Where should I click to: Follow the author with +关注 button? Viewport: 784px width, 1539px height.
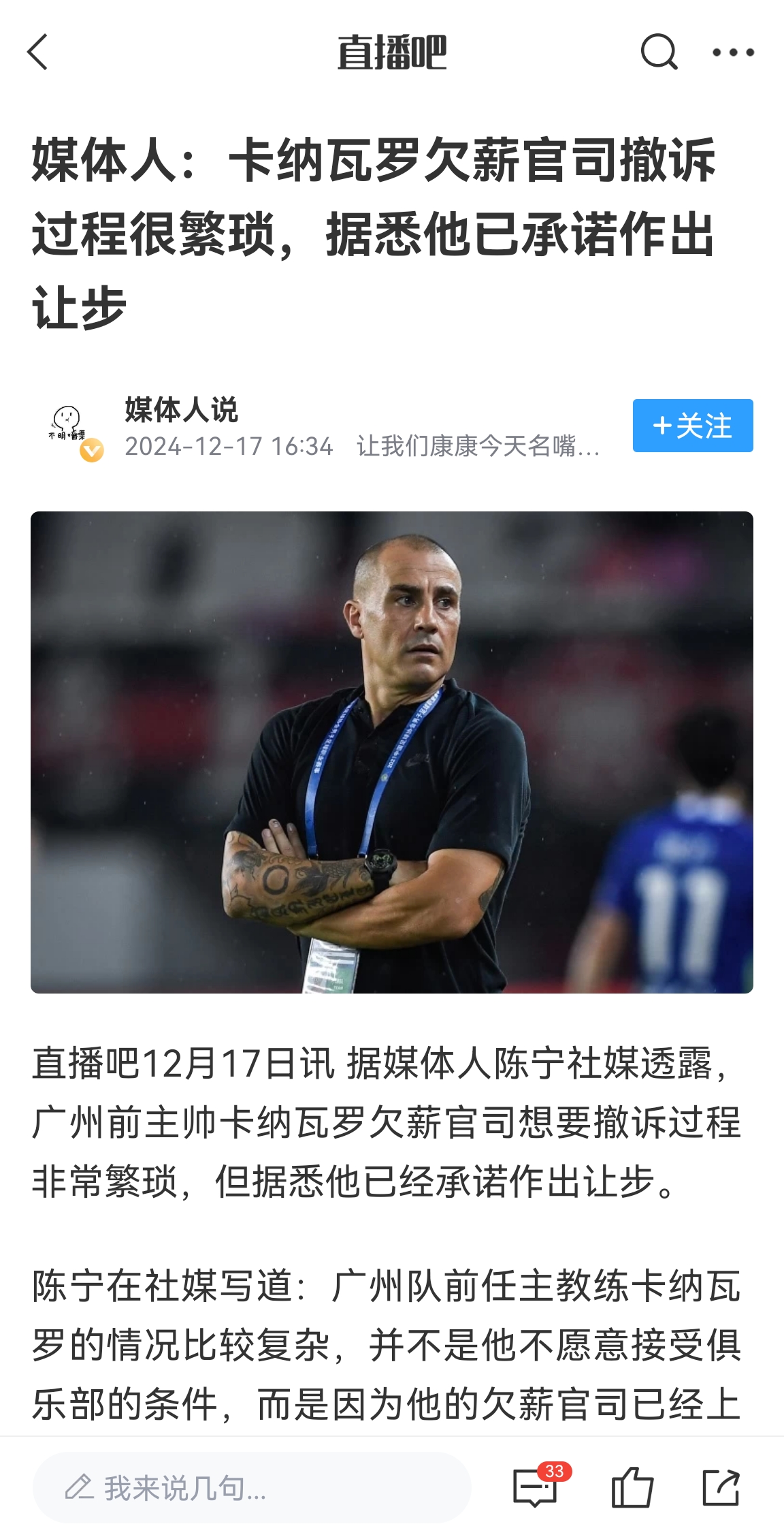point(693,426)
